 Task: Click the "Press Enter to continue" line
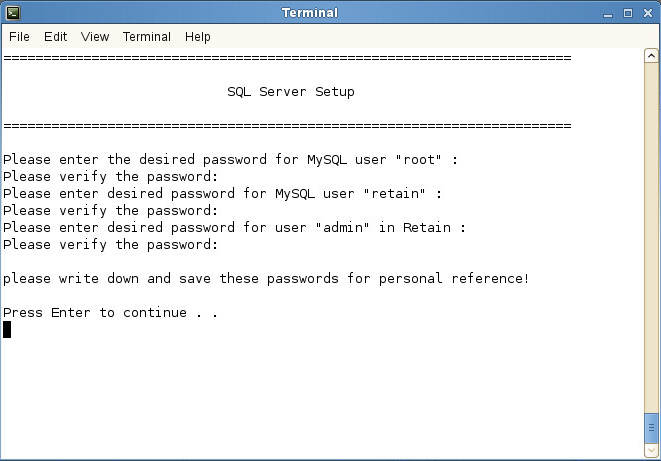tap(110, 313)
